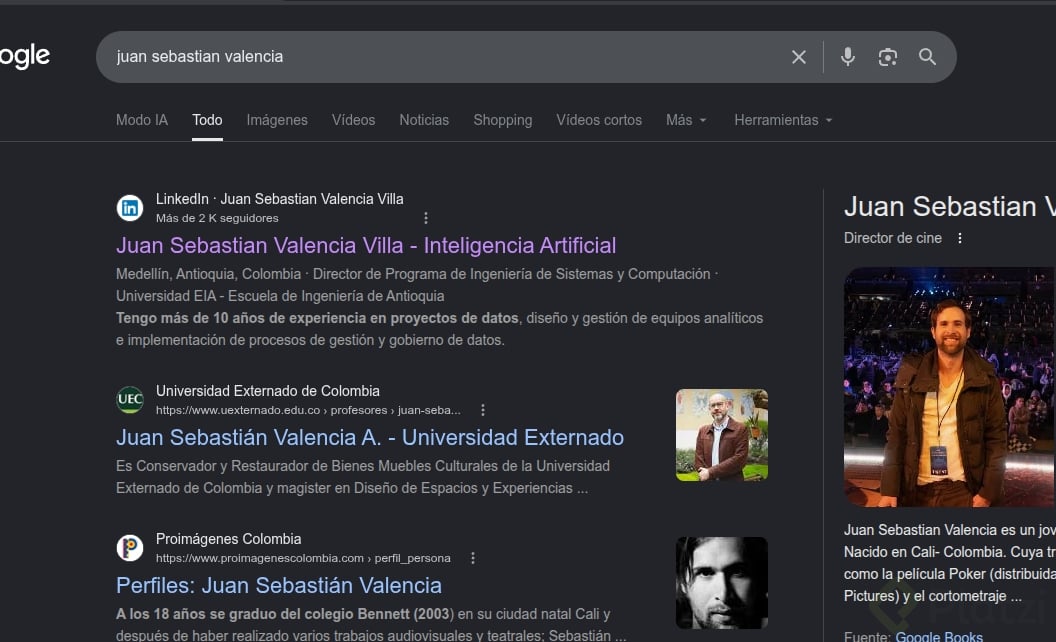
Task: Open the knowledge panel photo of the film director
Action: coord(950,387)
